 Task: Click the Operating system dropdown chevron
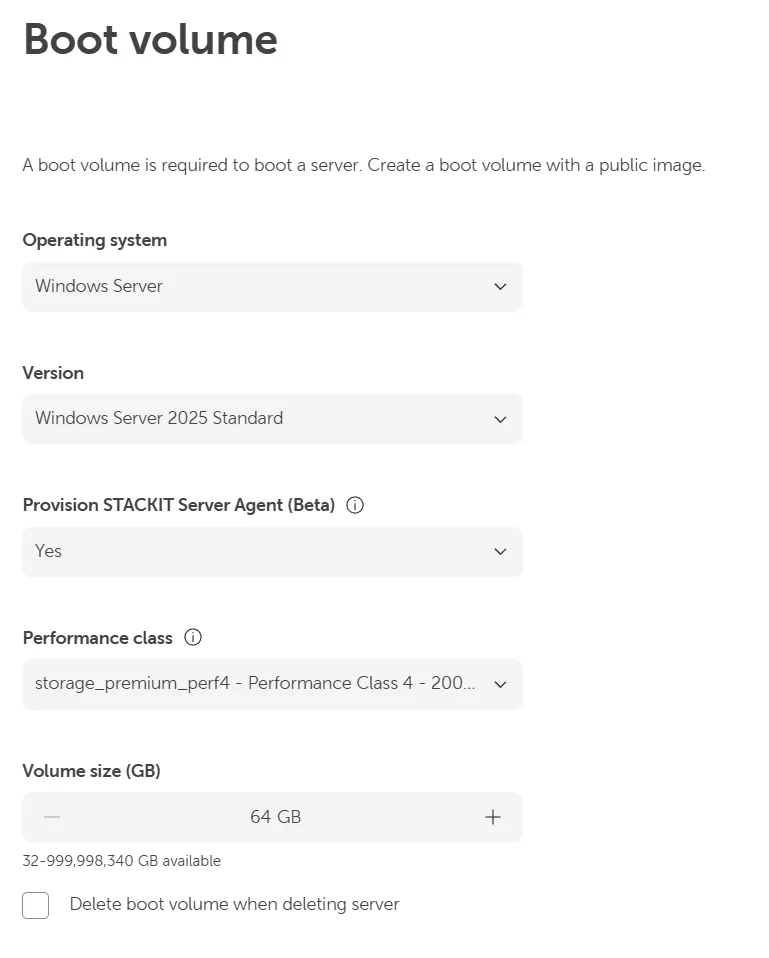500,287
